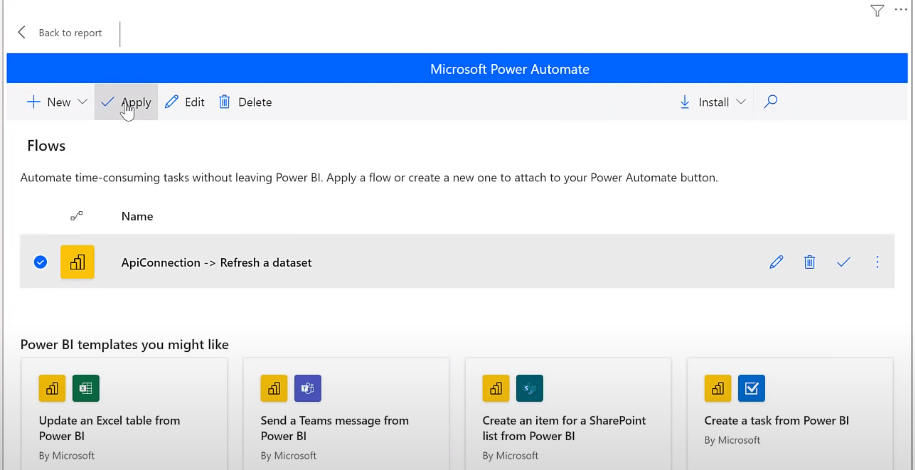This screenshot has height=470, width=915.
Task: Open Send a Teams message template card
Action: 346,414
